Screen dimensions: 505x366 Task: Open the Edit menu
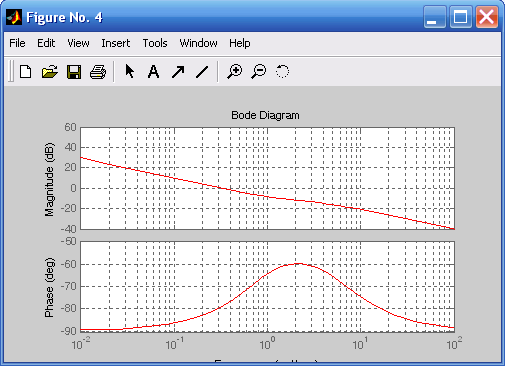click(x=46, y=43)
